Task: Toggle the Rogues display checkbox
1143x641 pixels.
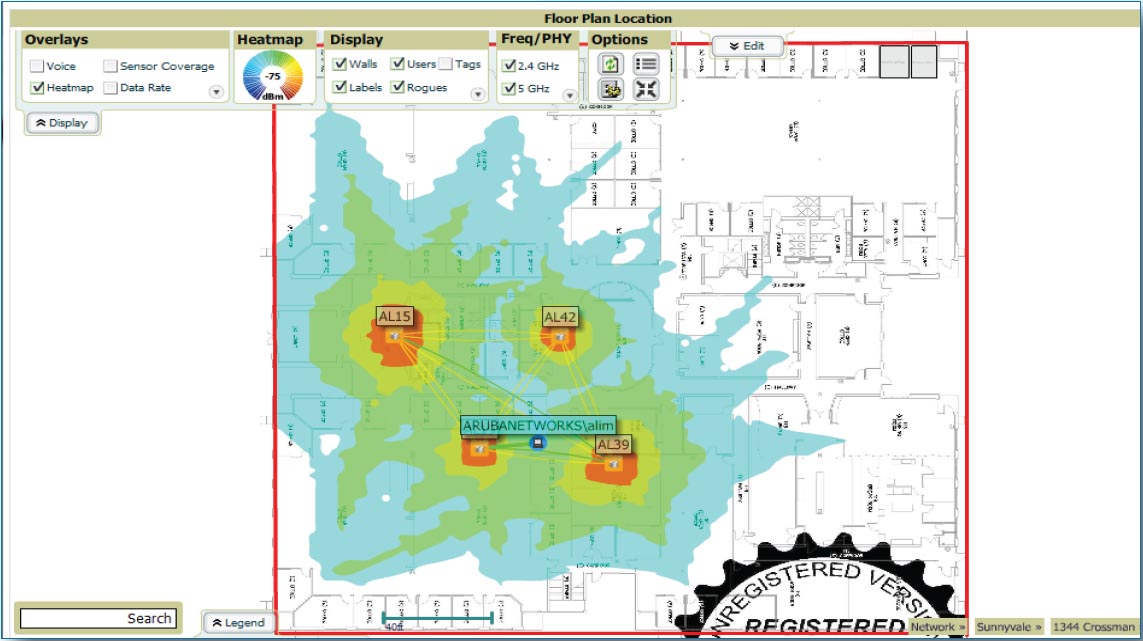Action: (x=397, y=87)
